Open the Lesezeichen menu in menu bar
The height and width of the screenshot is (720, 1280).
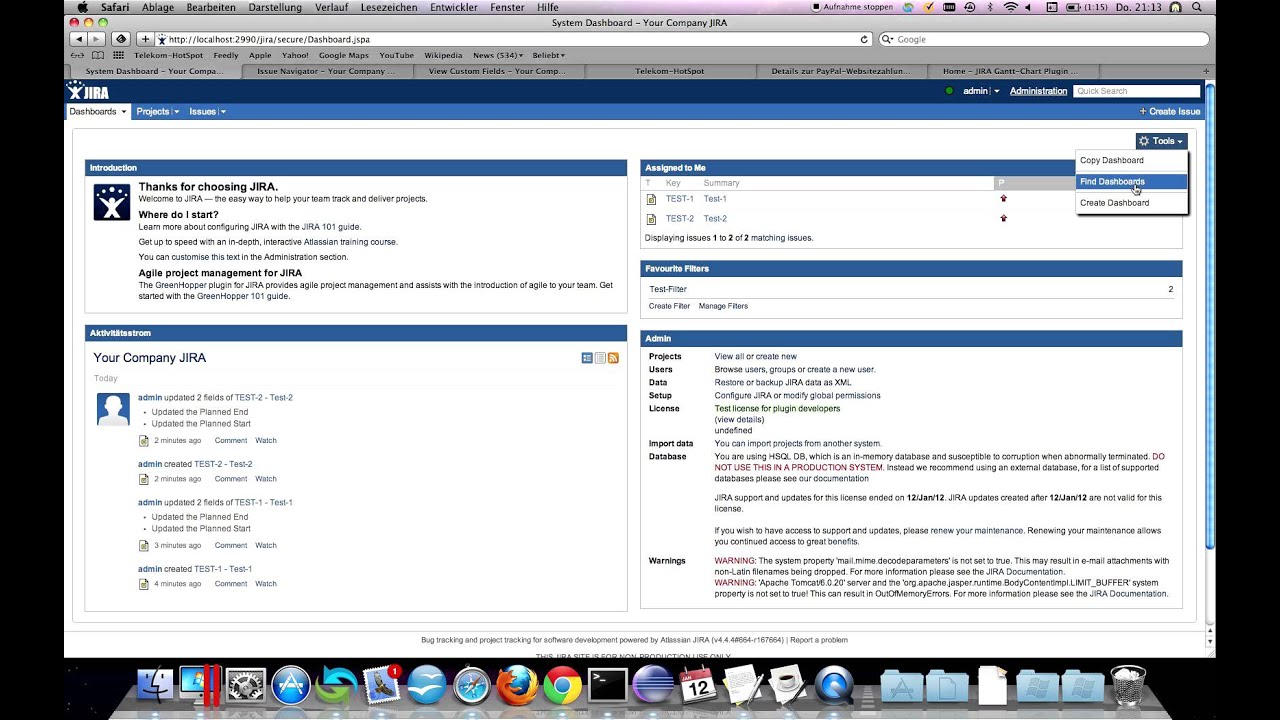(x=390, y=7)
